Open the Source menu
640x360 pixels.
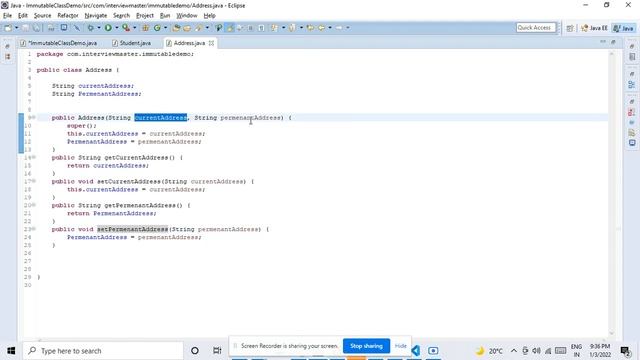(x=42, y=16)
